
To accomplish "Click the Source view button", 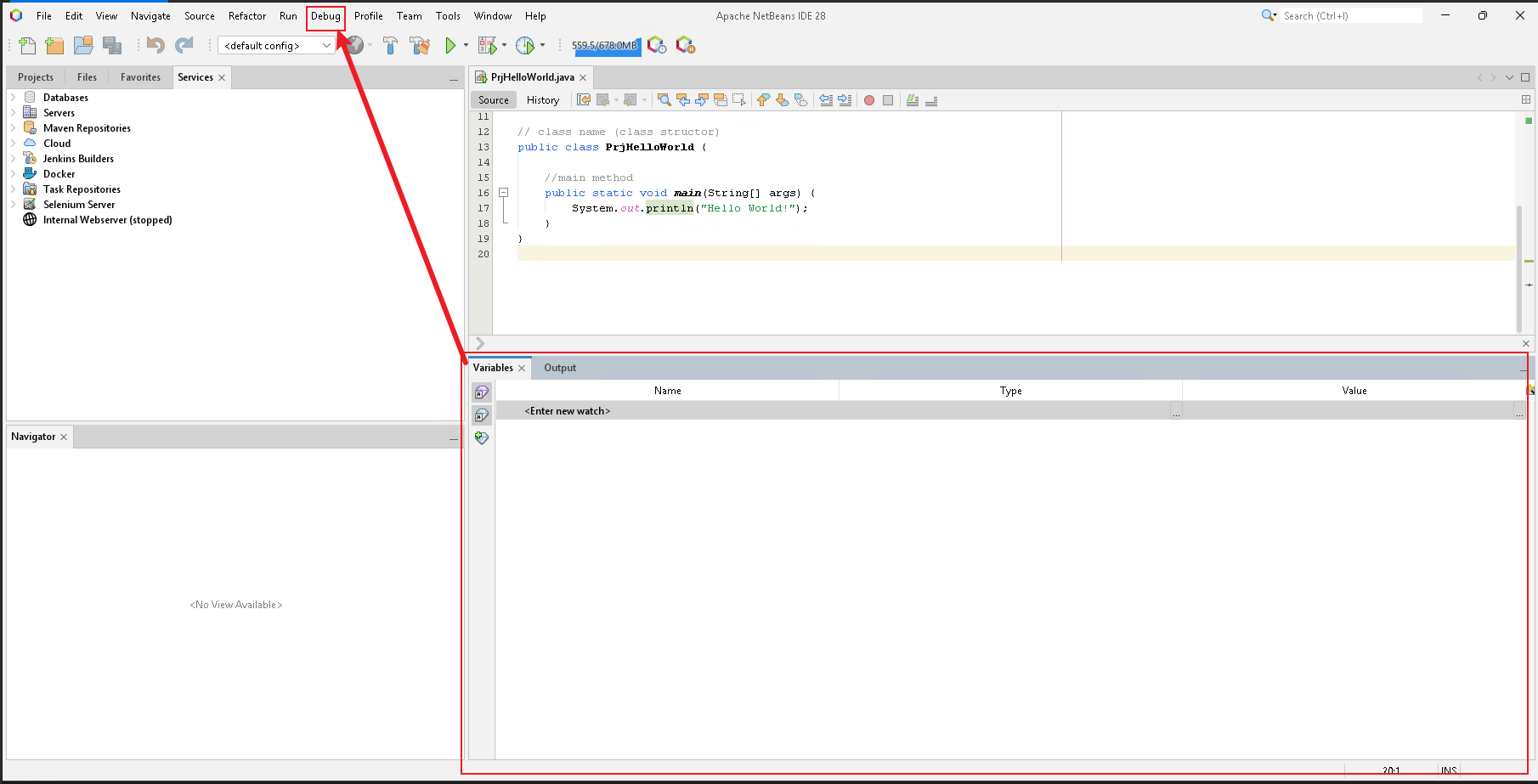I will (x=494, y=100).
